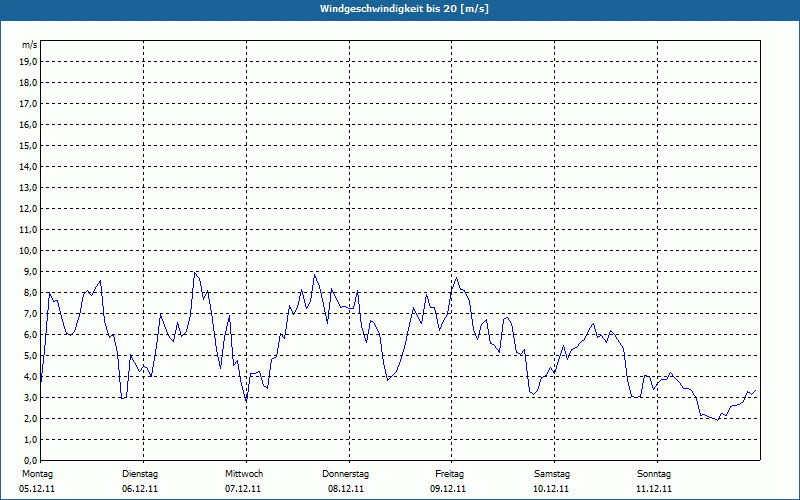Viewport: 800px width, 500px height.
Task: Click the 7,0 y-axis label
Action: [x=30, y=313]
